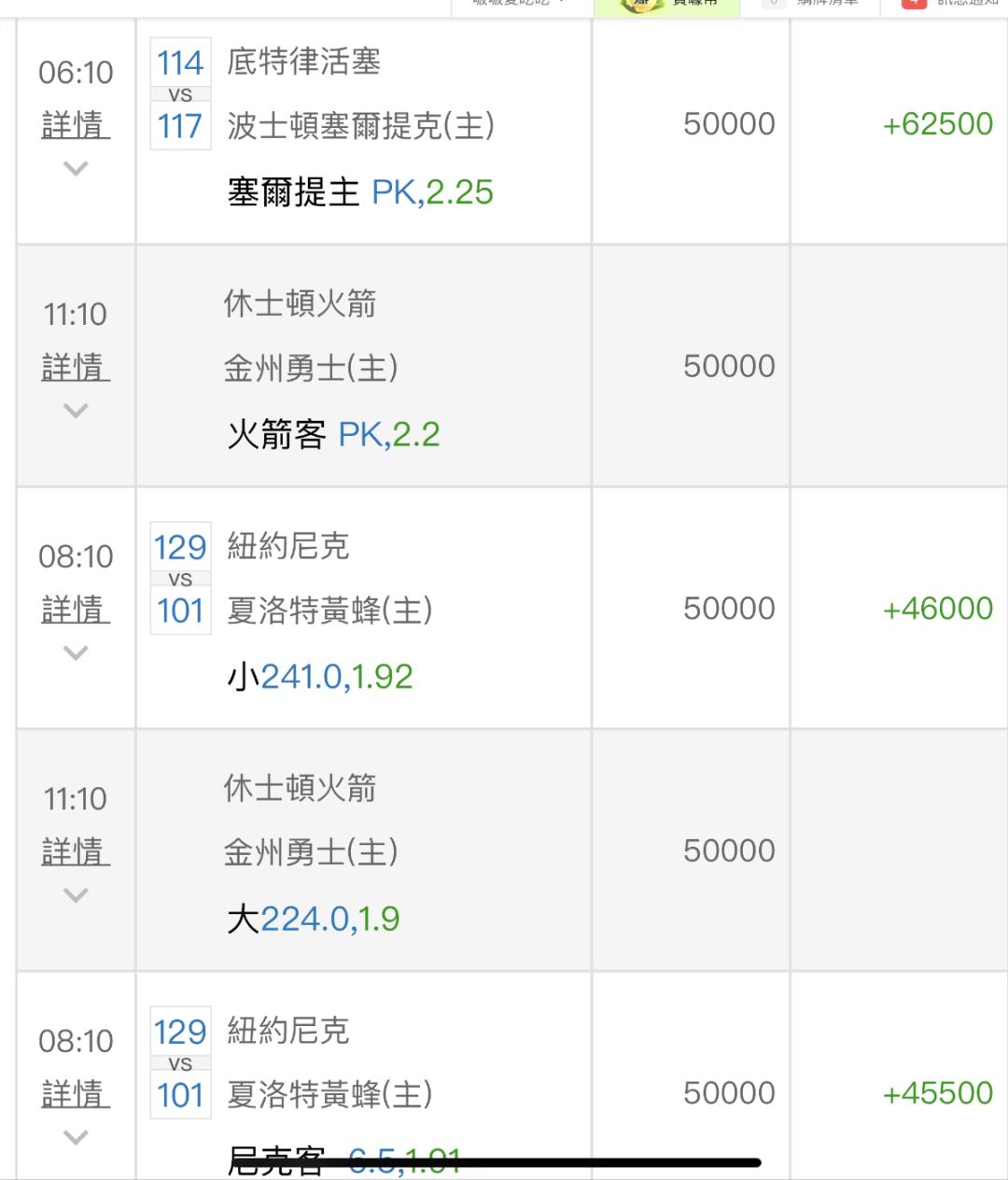
Task: Click the 114 vs 117 score box
Action: click(x=180, y=94)
